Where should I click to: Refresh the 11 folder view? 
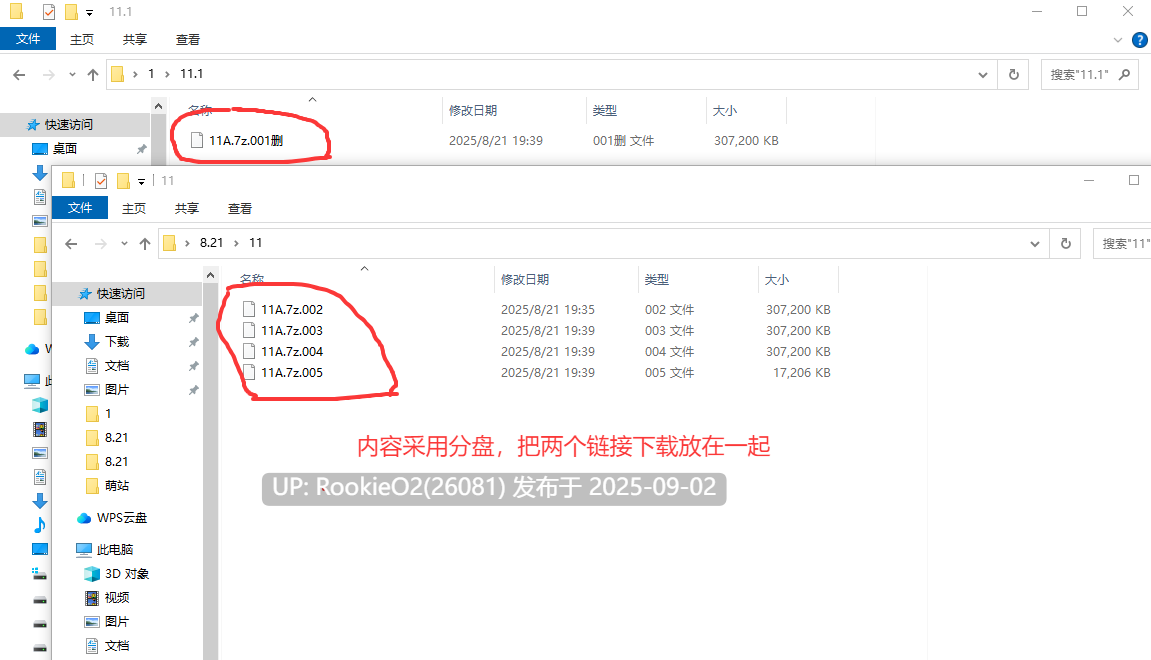(x=1066, y=243)
